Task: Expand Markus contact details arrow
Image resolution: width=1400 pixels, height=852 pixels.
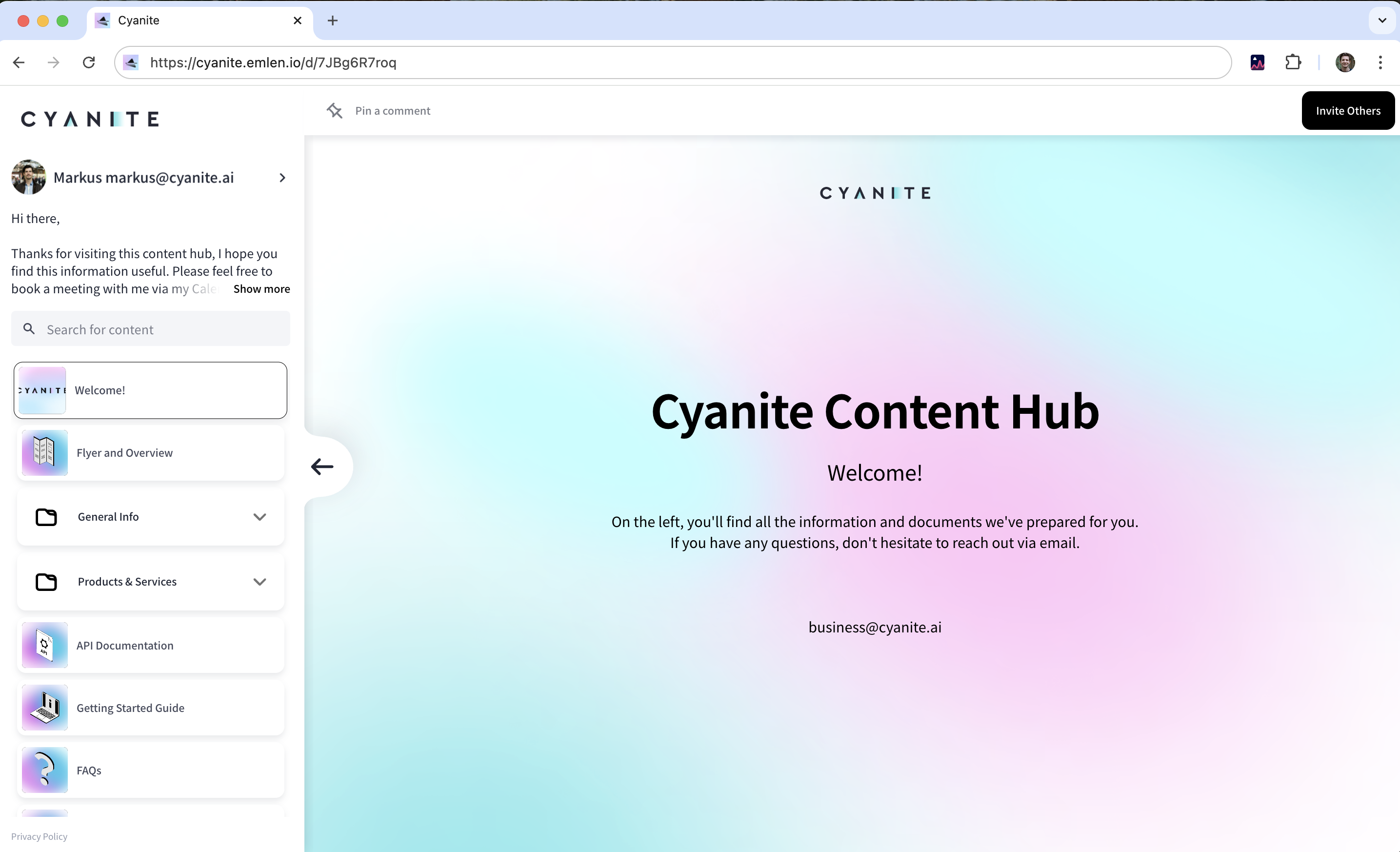Action: point(282,178)
